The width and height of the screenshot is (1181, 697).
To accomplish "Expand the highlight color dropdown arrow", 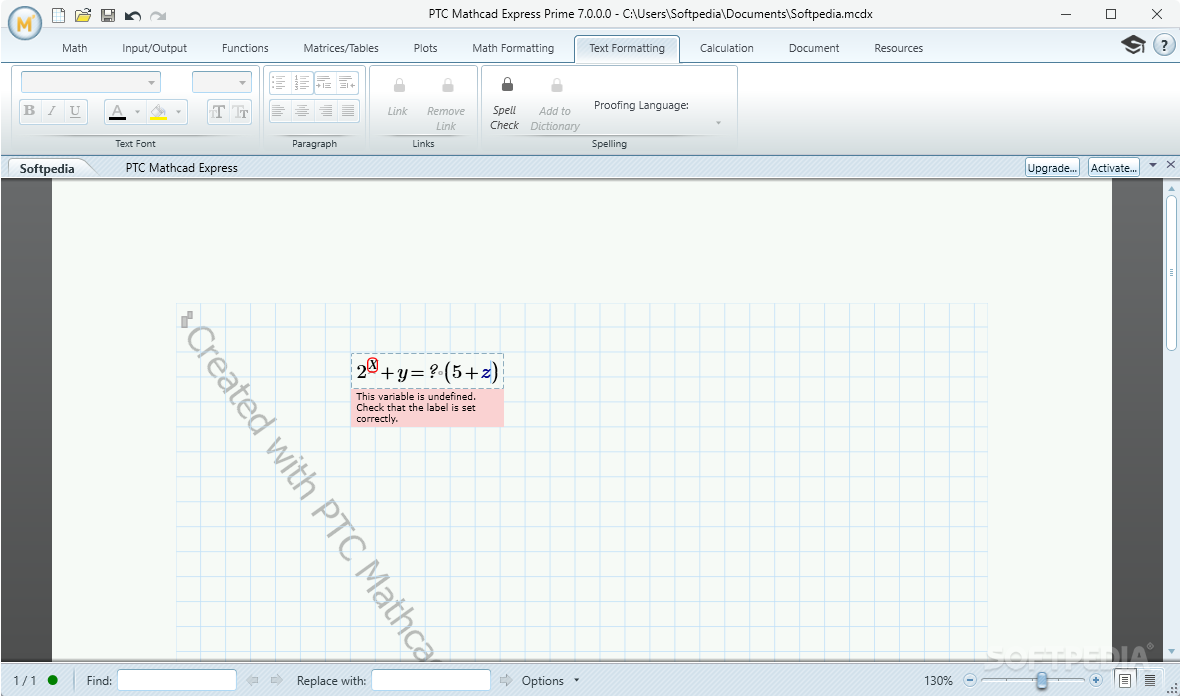I will (x=179, y=112).
